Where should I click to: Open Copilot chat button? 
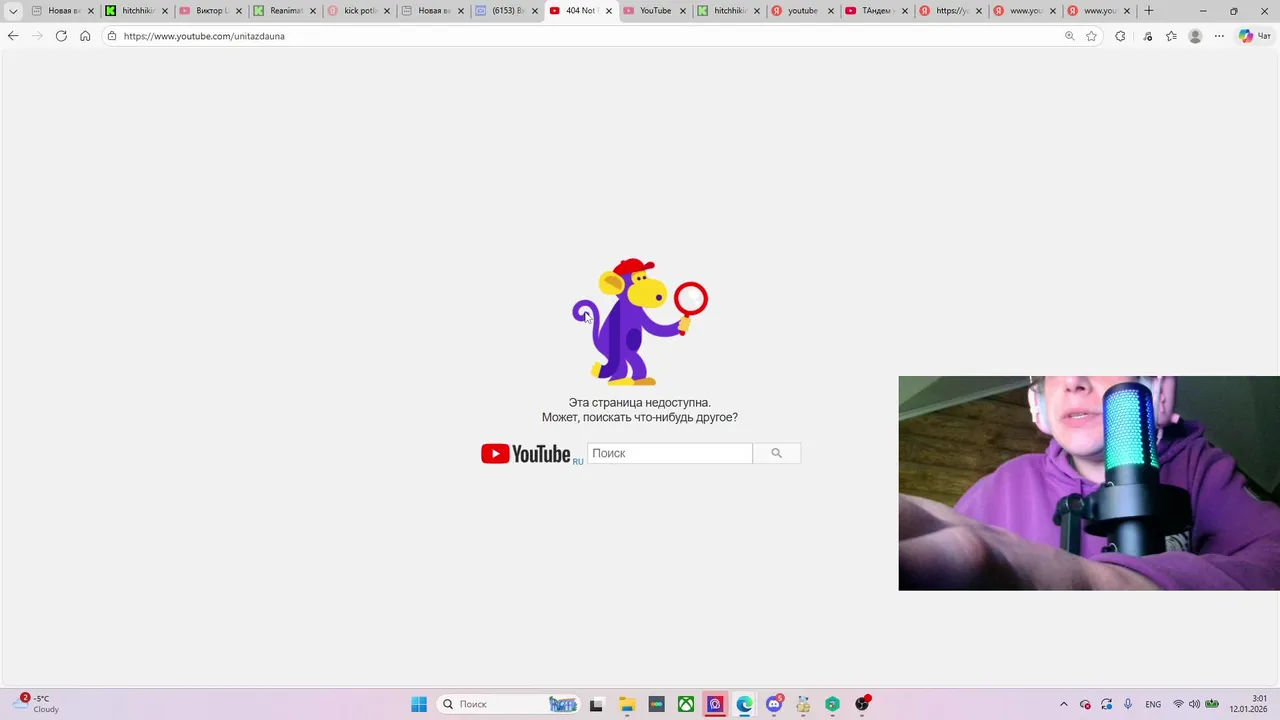point(1254,36)
